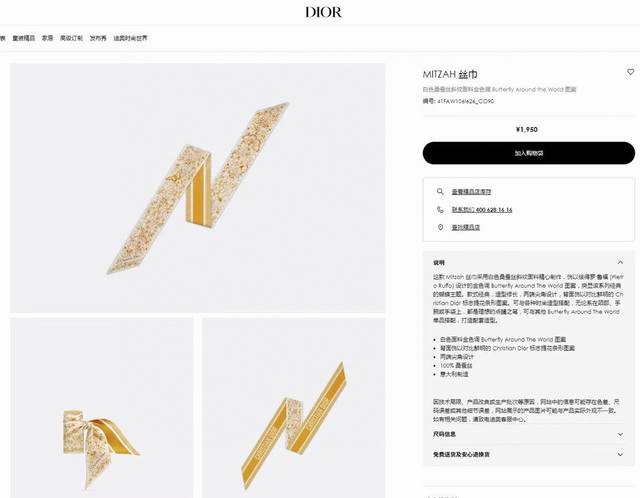Click the location pin icon

pyautogui.click(x=440, y=227)
